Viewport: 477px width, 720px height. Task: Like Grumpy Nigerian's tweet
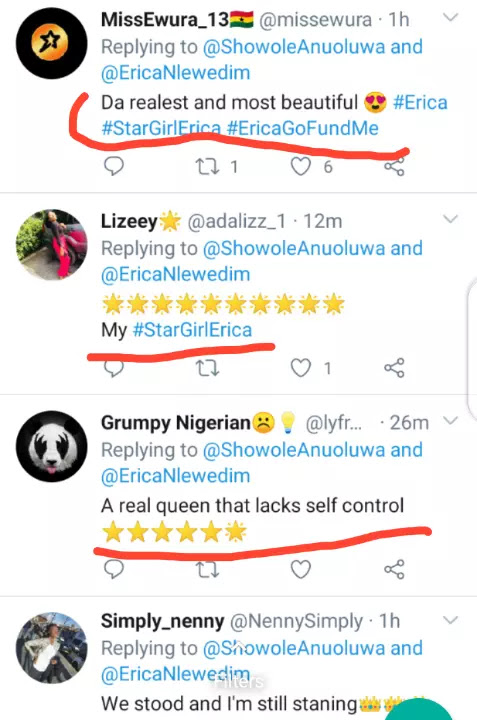tap(301, 569)
